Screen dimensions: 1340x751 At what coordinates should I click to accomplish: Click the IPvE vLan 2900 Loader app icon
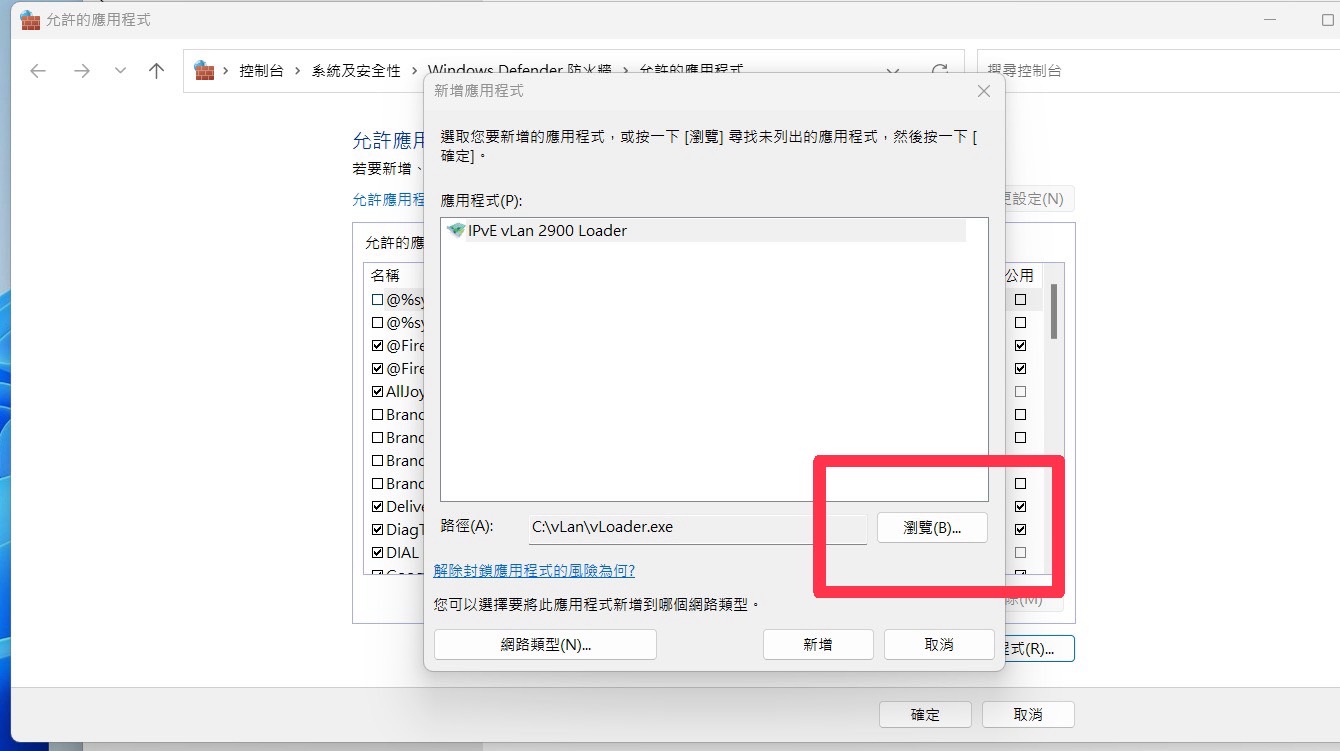(456, 230)
